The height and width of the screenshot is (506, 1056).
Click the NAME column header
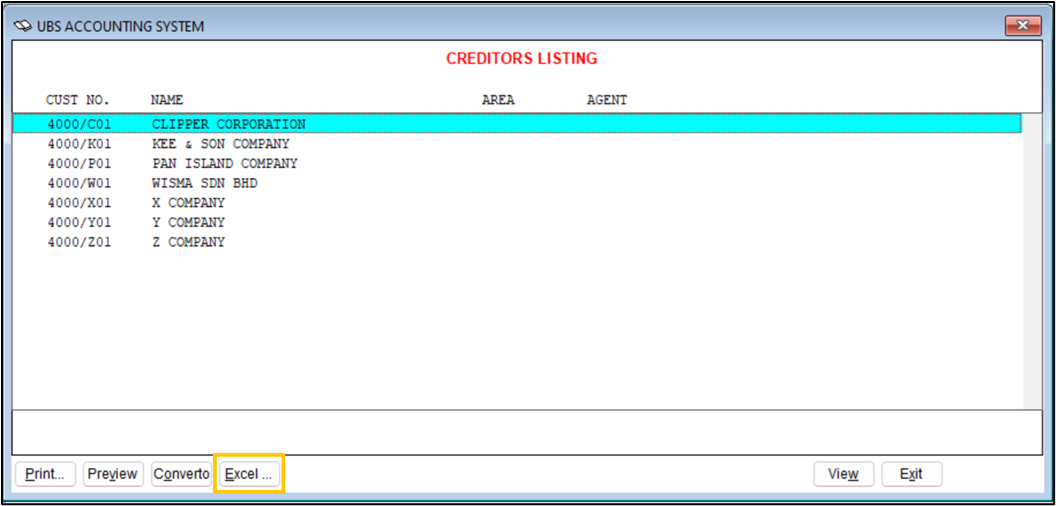tap(167, 100)
